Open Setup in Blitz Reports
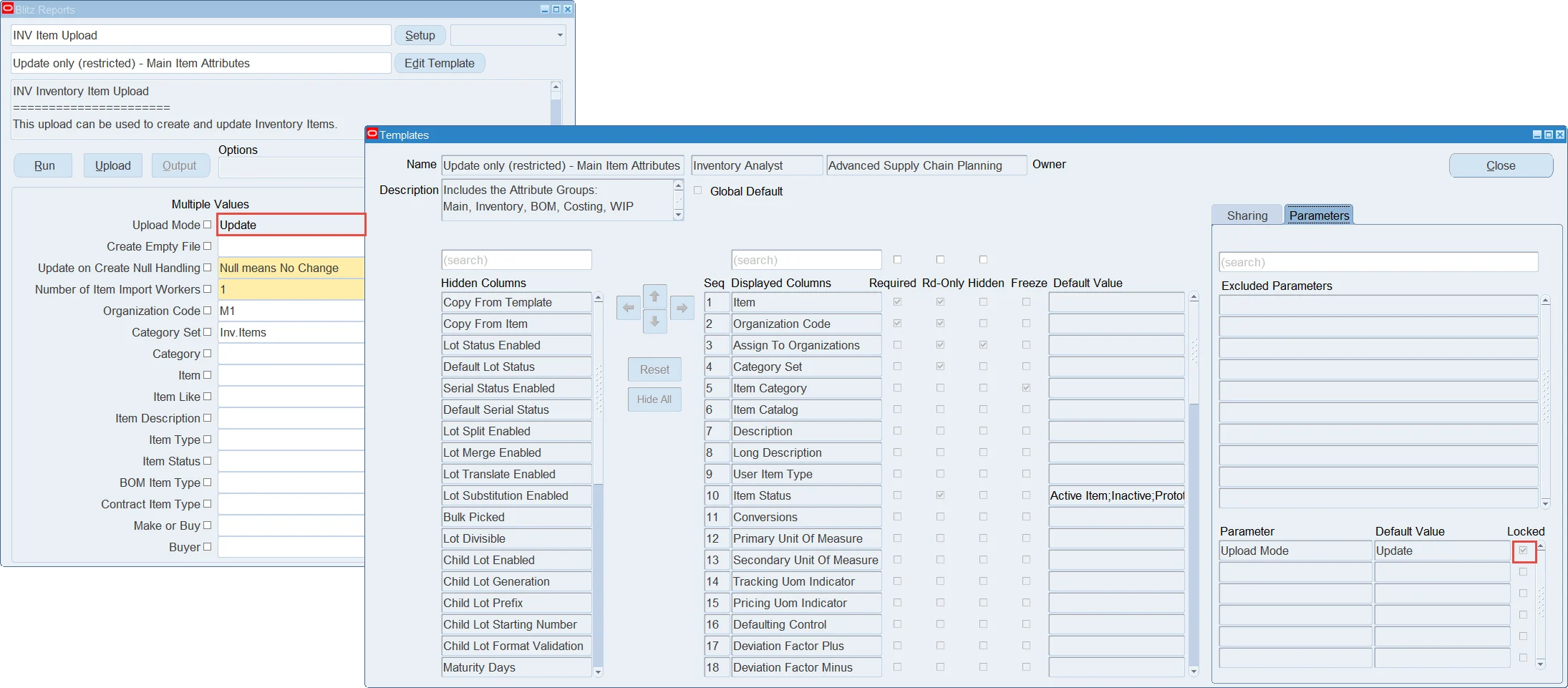 point(420,35)
